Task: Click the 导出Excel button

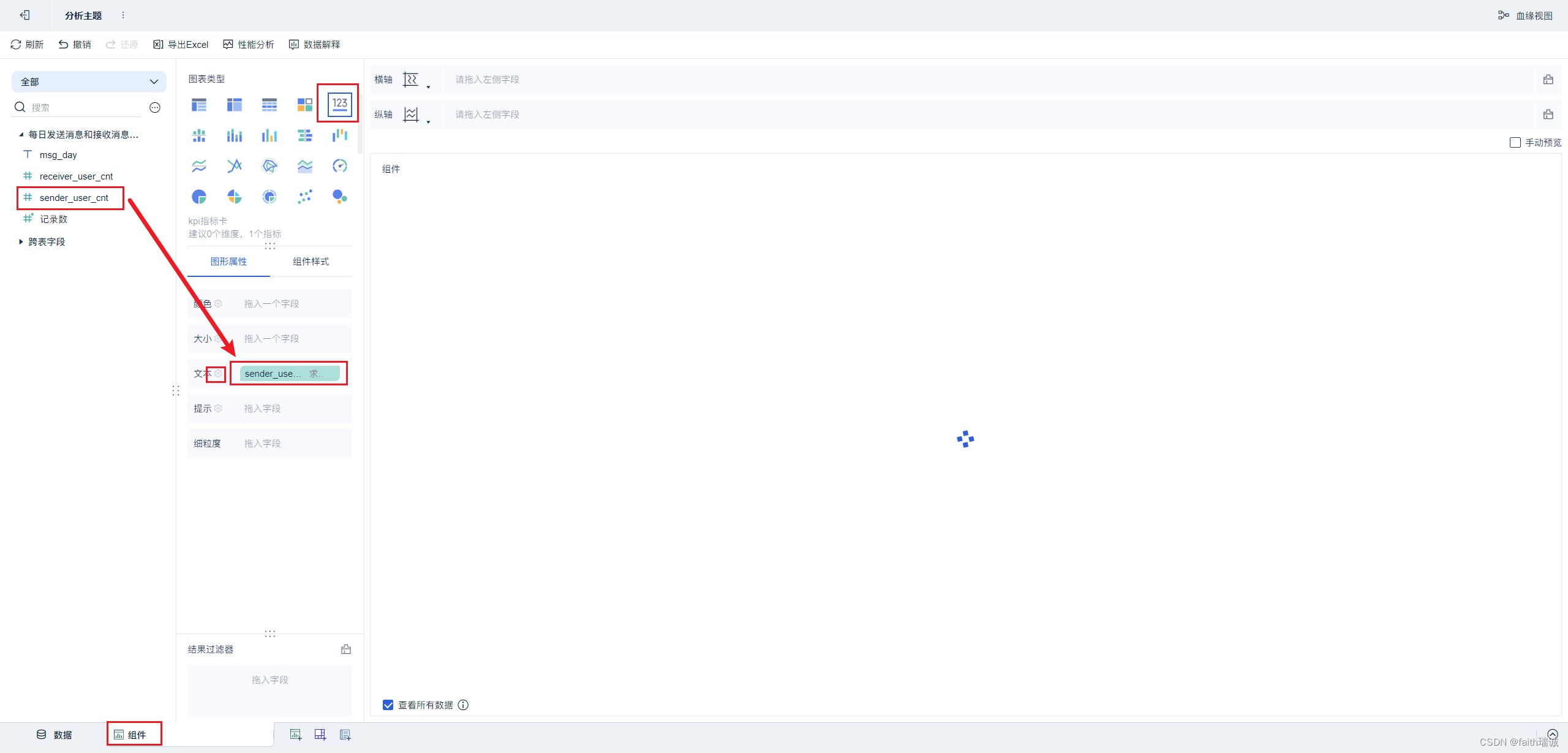Action: 181,45
